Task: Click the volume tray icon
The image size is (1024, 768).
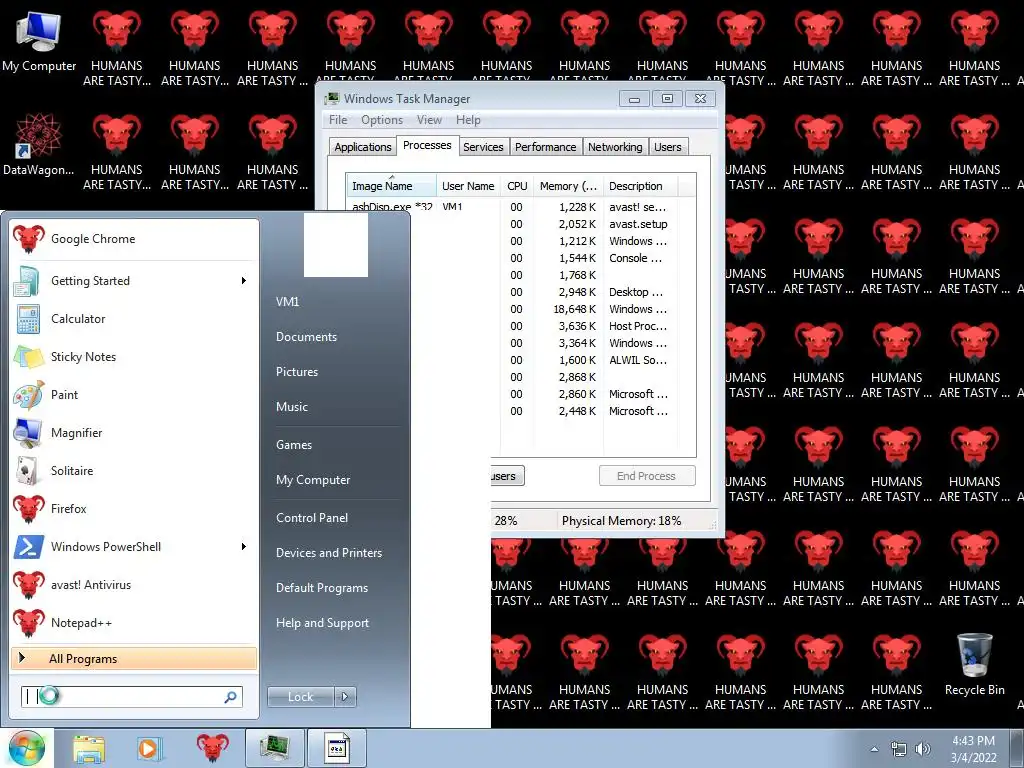Action: tap(922, 749)
